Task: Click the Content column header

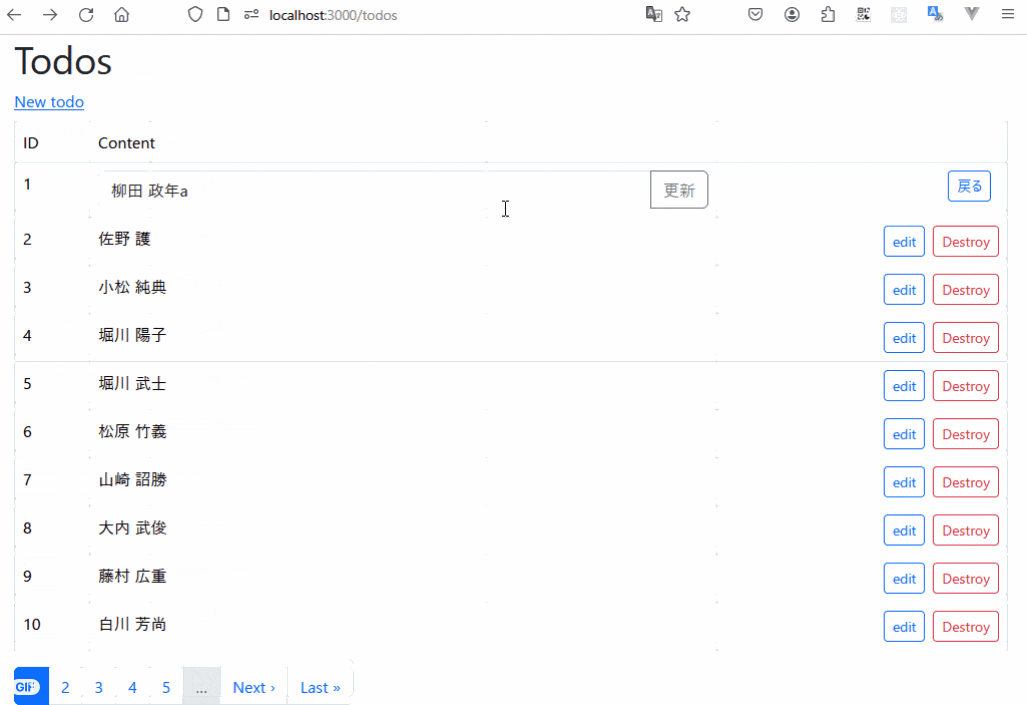Action: point(126,143)
